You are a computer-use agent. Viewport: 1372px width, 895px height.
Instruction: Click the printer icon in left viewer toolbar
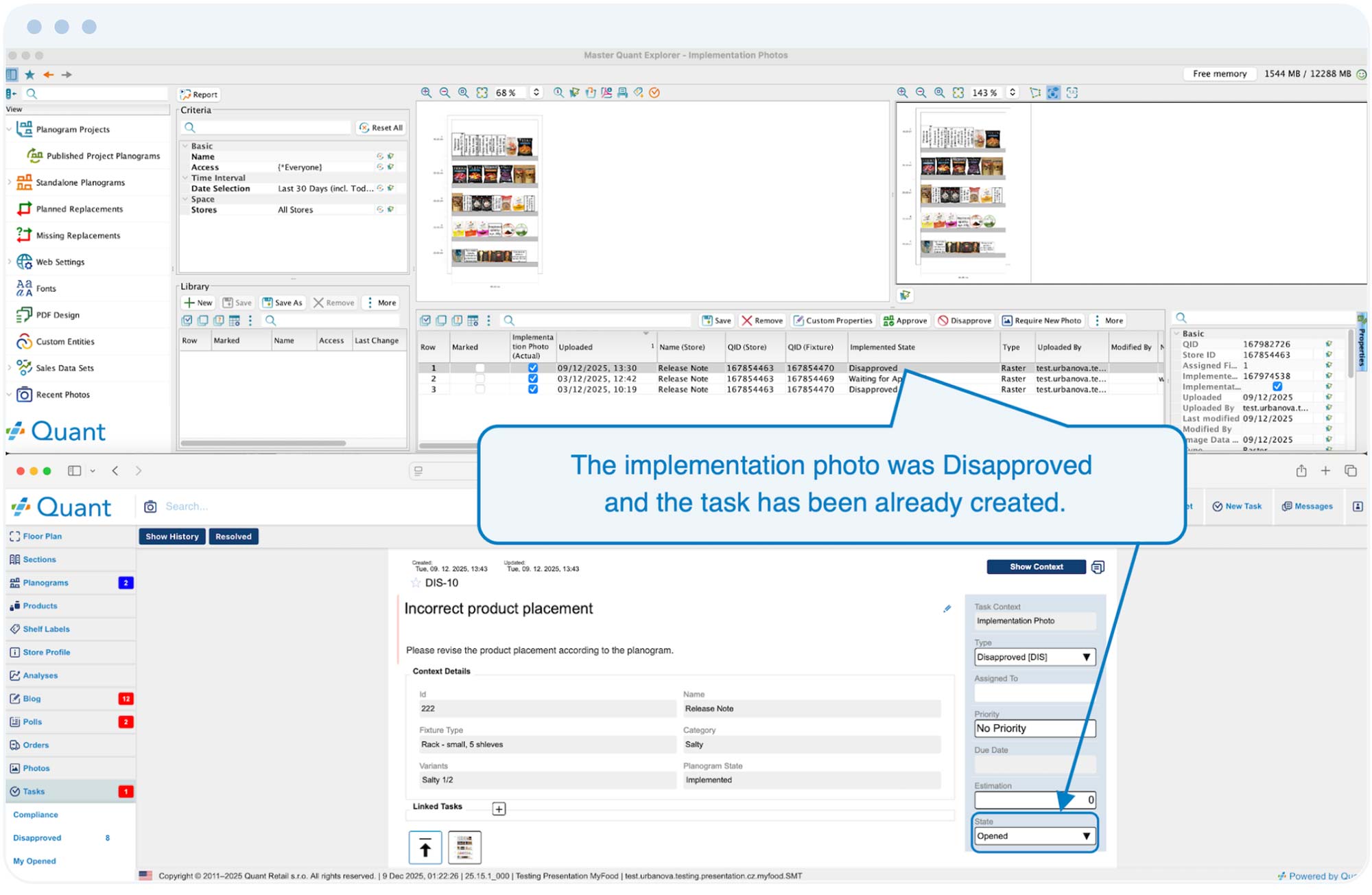(622, 93)
